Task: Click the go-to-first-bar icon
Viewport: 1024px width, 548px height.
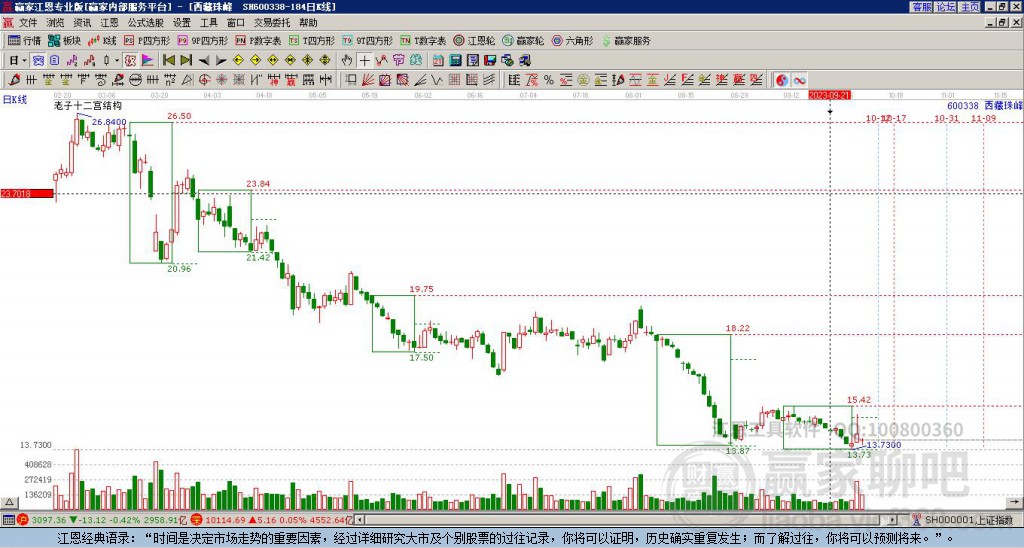Action: pos(168,61)
